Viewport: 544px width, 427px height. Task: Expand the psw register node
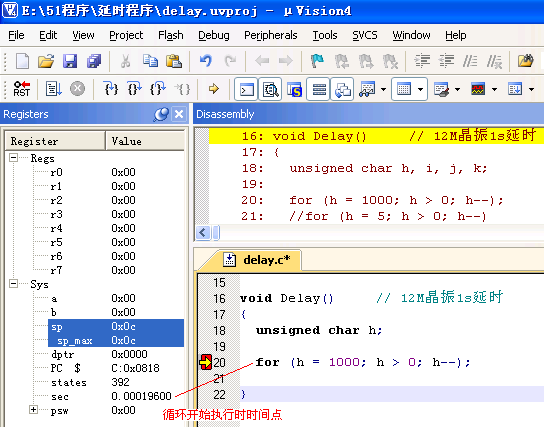[33, 410]
